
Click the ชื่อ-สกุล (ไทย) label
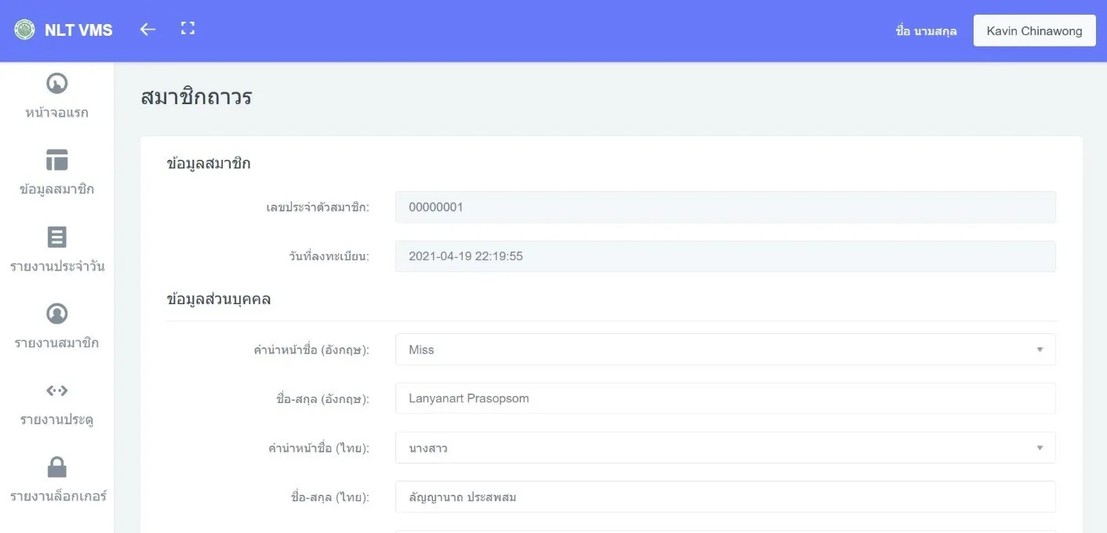(331, 497)
